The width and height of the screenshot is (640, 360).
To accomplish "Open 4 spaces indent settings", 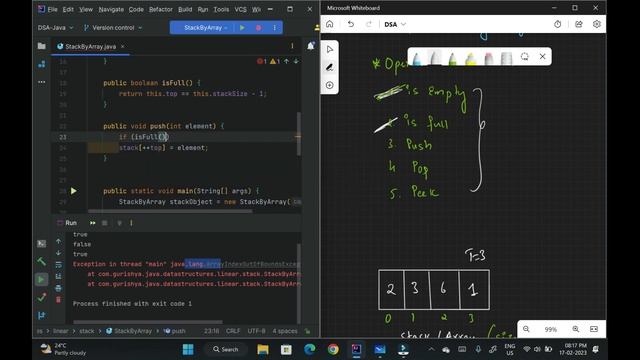I will pyautogui.click(x=285, y=331).
